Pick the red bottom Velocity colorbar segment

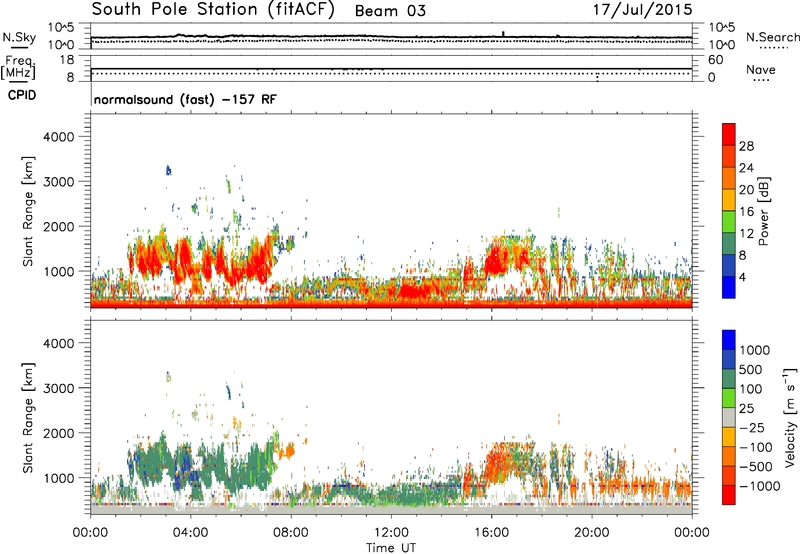coord(729,495)
